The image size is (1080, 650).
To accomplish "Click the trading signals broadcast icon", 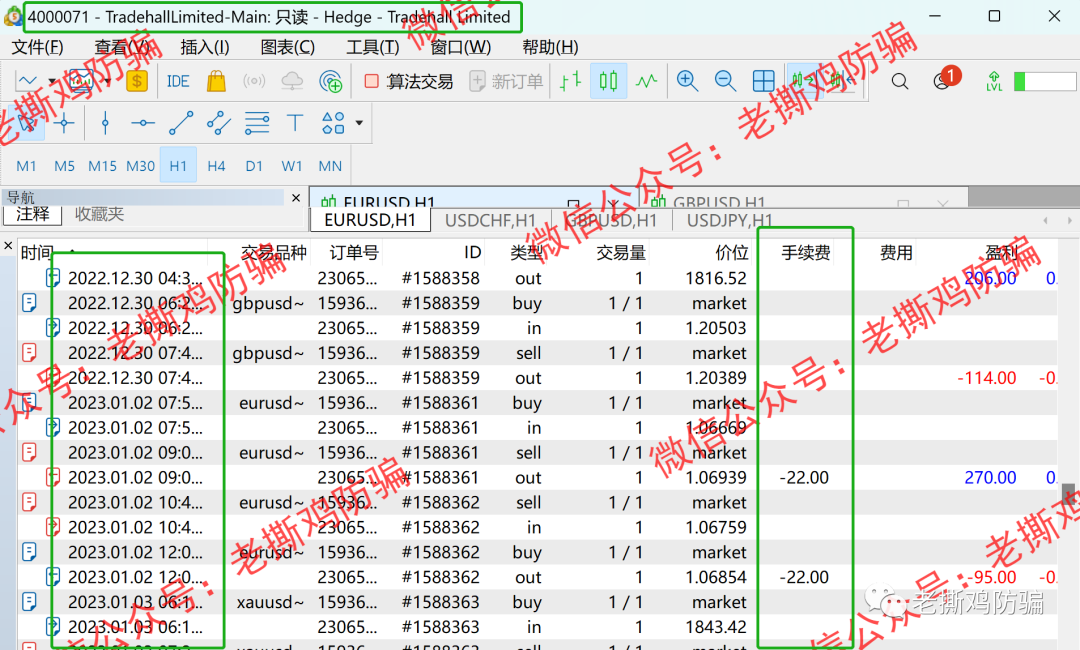I will tap(254, 81).
